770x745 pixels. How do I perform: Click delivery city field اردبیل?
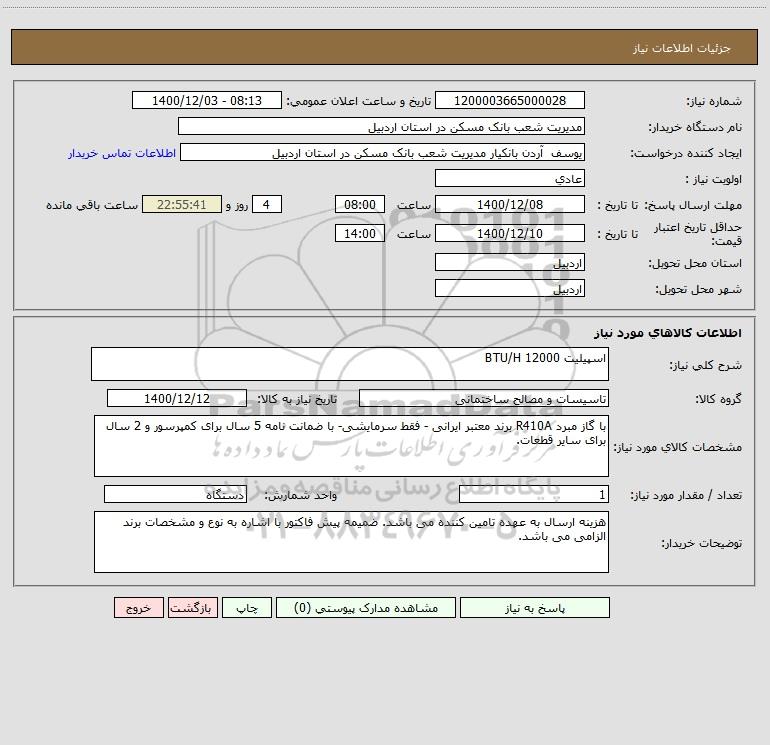pos(510,288)
